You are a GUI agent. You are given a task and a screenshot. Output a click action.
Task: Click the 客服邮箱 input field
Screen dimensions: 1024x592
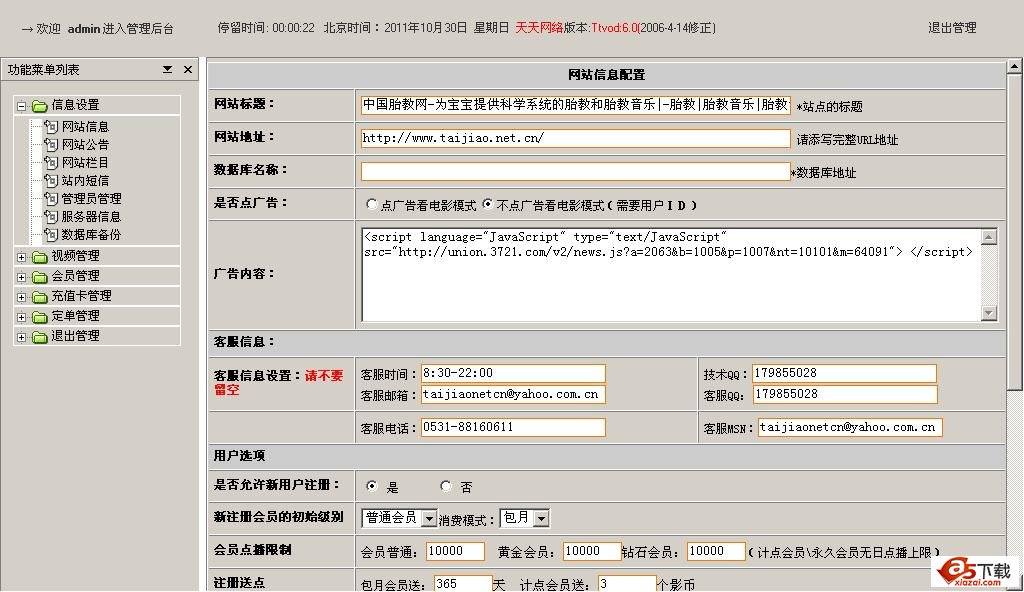pos(513,395)
